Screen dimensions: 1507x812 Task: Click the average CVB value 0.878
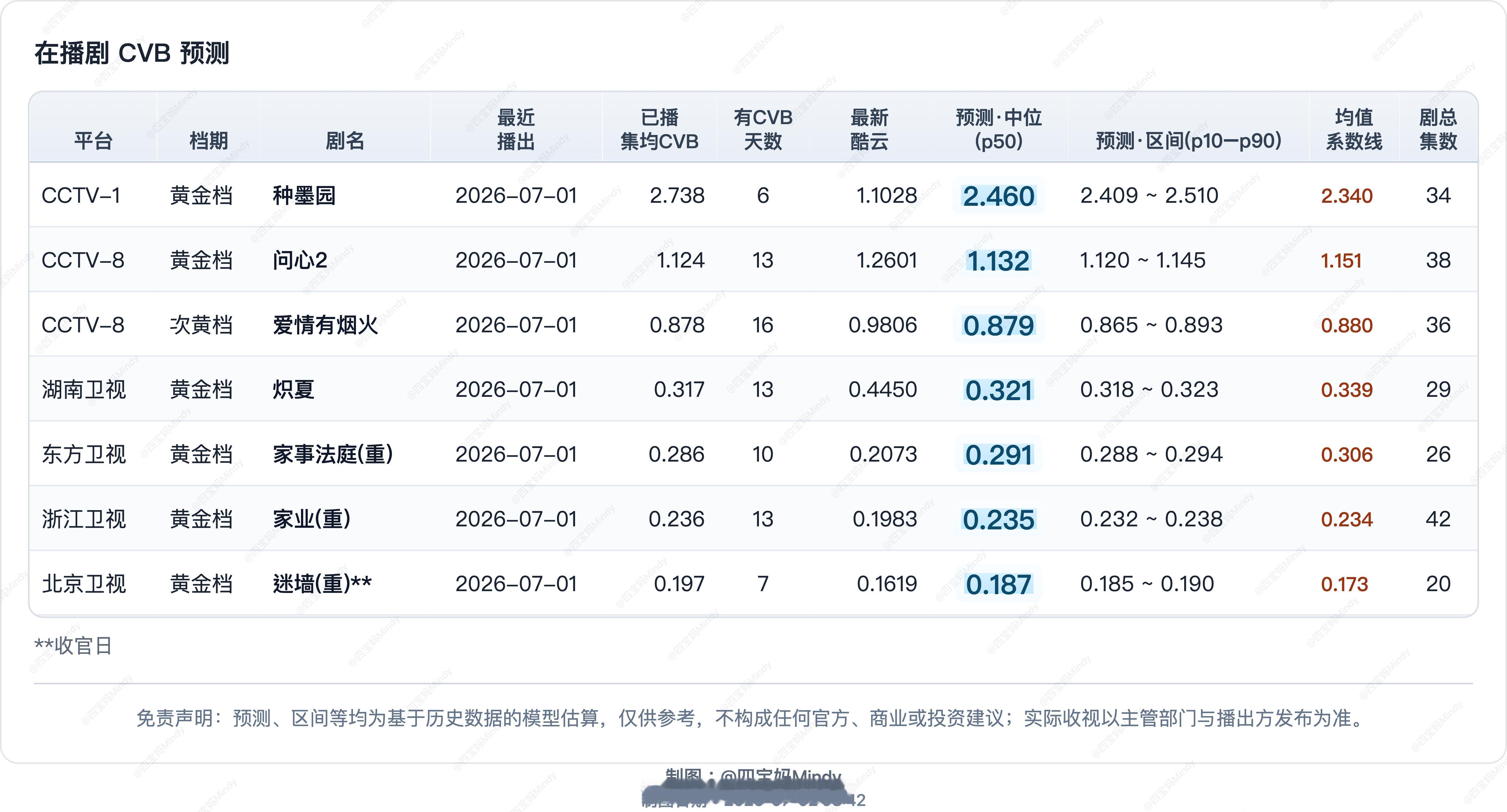point(677,325)
